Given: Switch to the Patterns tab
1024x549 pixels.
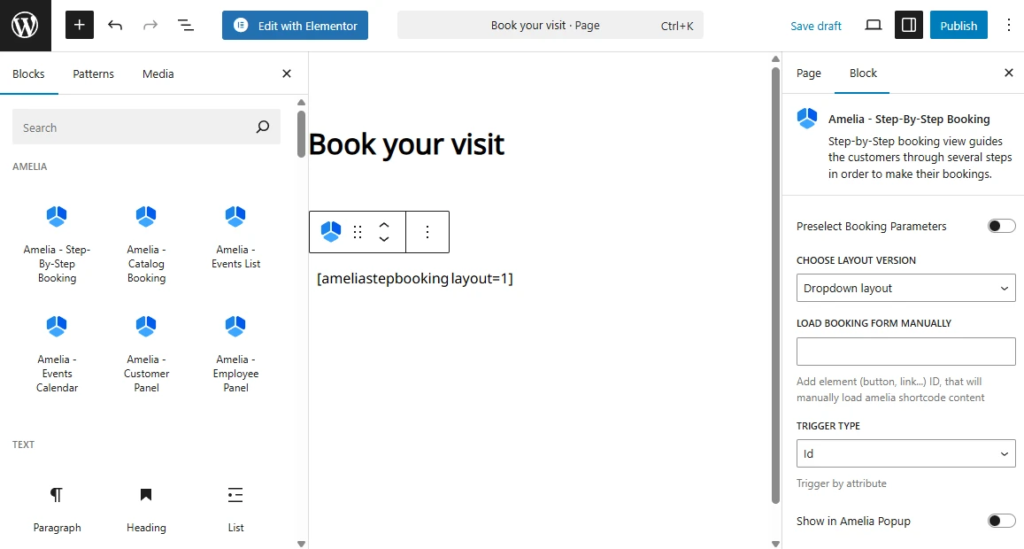Looking at the screenshot, I should [93, 74].
